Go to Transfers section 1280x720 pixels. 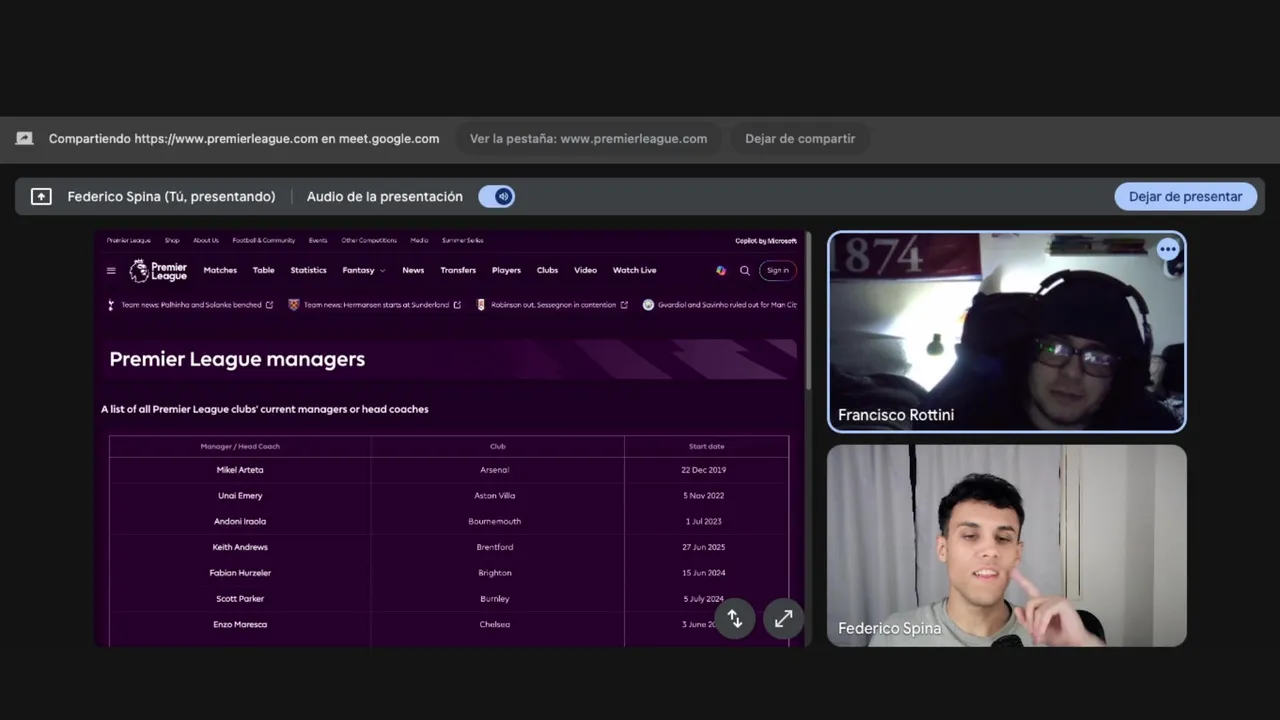[x=458, y=270]
